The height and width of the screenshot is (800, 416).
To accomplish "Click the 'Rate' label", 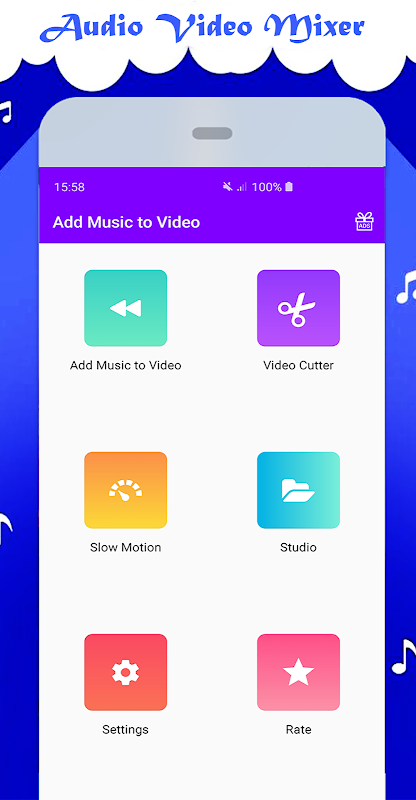I will [x=299, y=730].
